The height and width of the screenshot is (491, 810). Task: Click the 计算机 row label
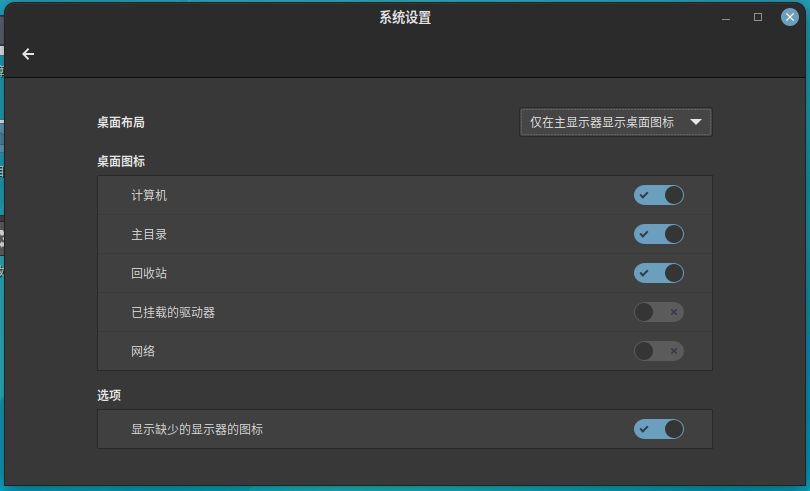click(x=149, y=195)
